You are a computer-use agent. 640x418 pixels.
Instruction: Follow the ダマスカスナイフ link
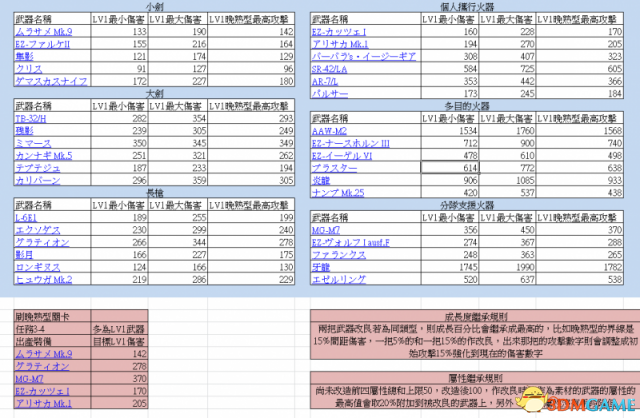[51, 81]
